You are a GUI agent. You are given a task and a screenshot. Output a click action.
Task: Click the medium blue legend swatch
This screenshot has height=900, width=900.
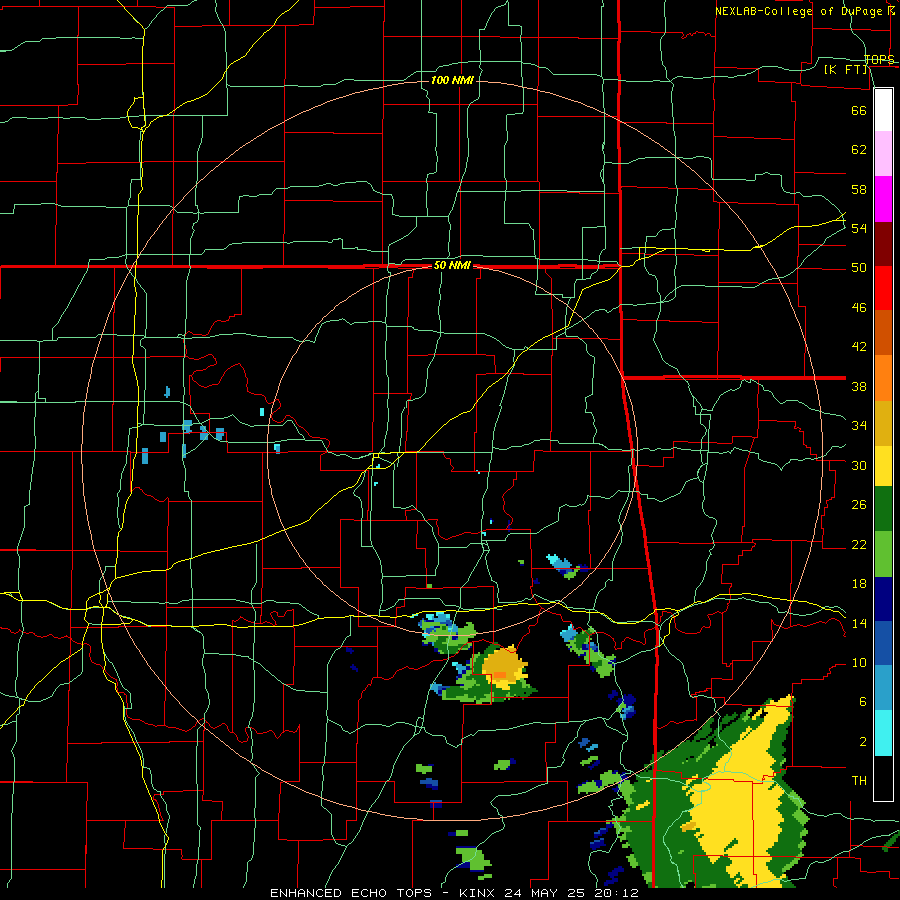tap(883, 643)
